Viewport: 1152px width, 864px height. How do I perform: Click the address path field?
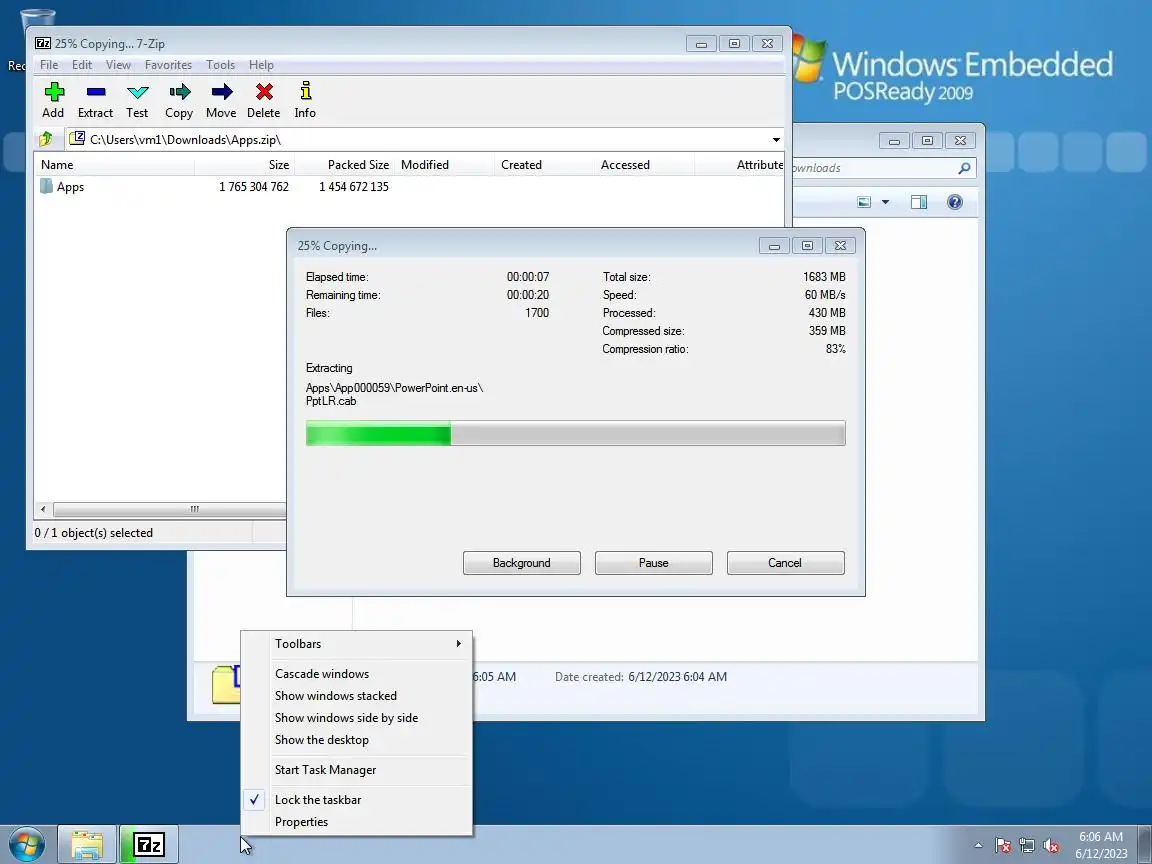click(x=426, y=140)
